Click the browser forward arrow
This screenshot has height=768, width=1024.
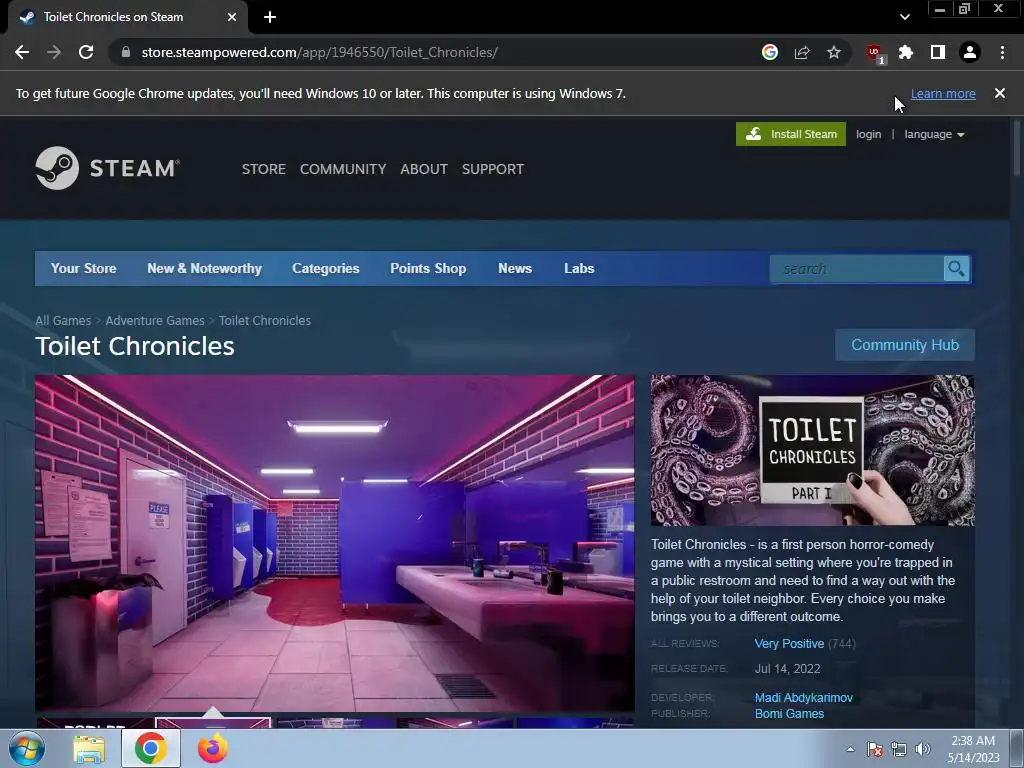click(x=54, y=52)
